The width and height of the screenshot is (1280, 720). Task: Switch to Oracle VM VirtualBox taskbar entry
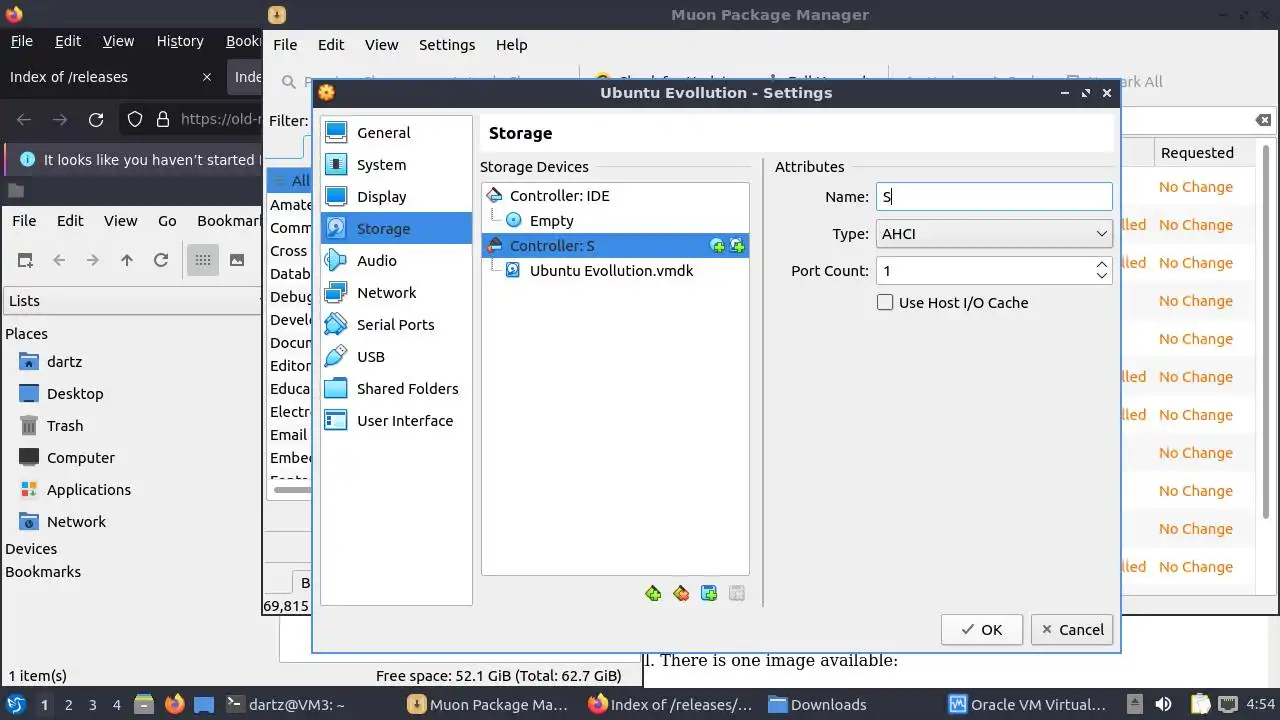[x=1029, y=705]
